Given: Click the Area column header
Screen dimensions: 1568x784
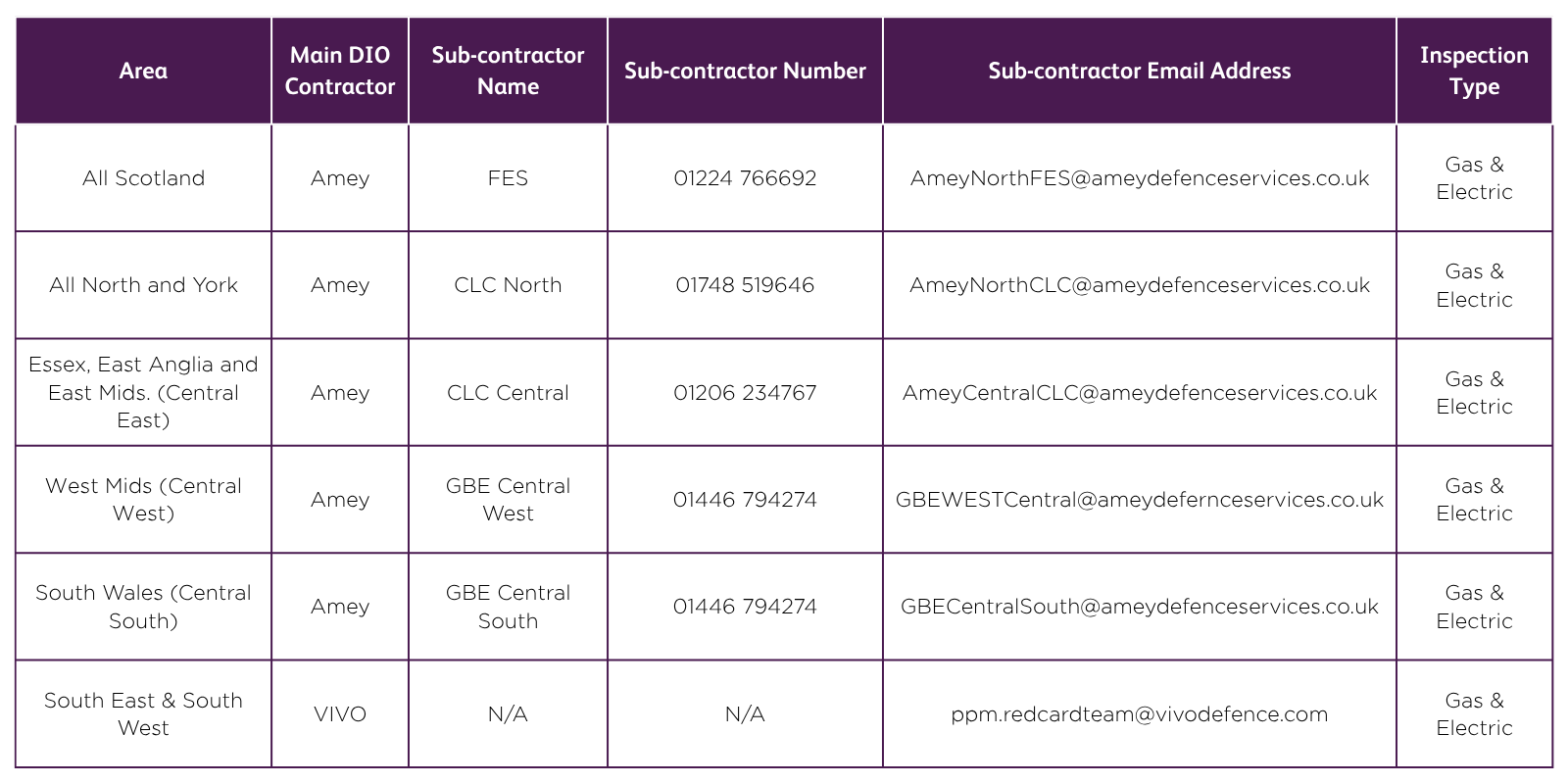Looking at the screenshot, I should 143,71.
